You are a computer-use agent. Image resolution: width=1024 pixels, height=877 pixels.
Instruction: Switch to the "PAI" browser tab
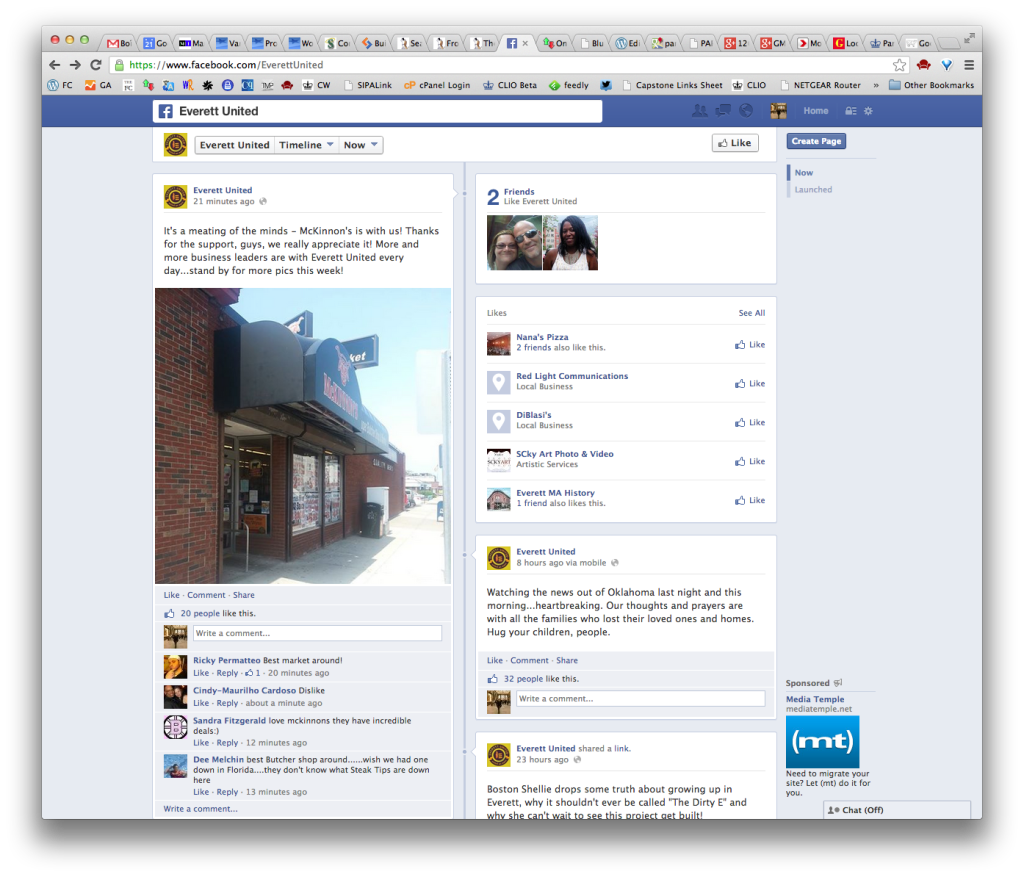coord(701,43)
